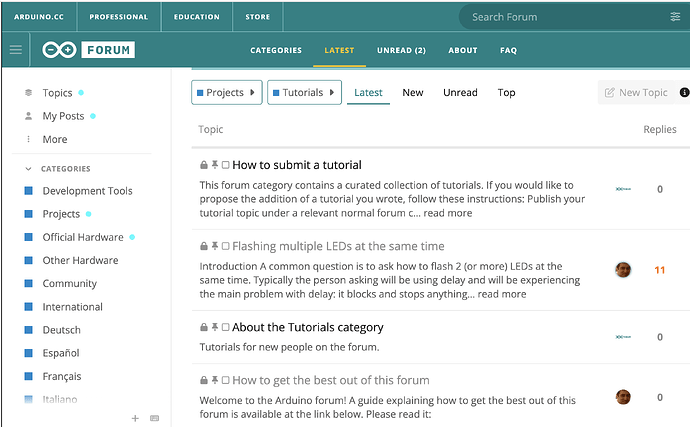Open the ARDUINO.CC top link

[39, 17]
